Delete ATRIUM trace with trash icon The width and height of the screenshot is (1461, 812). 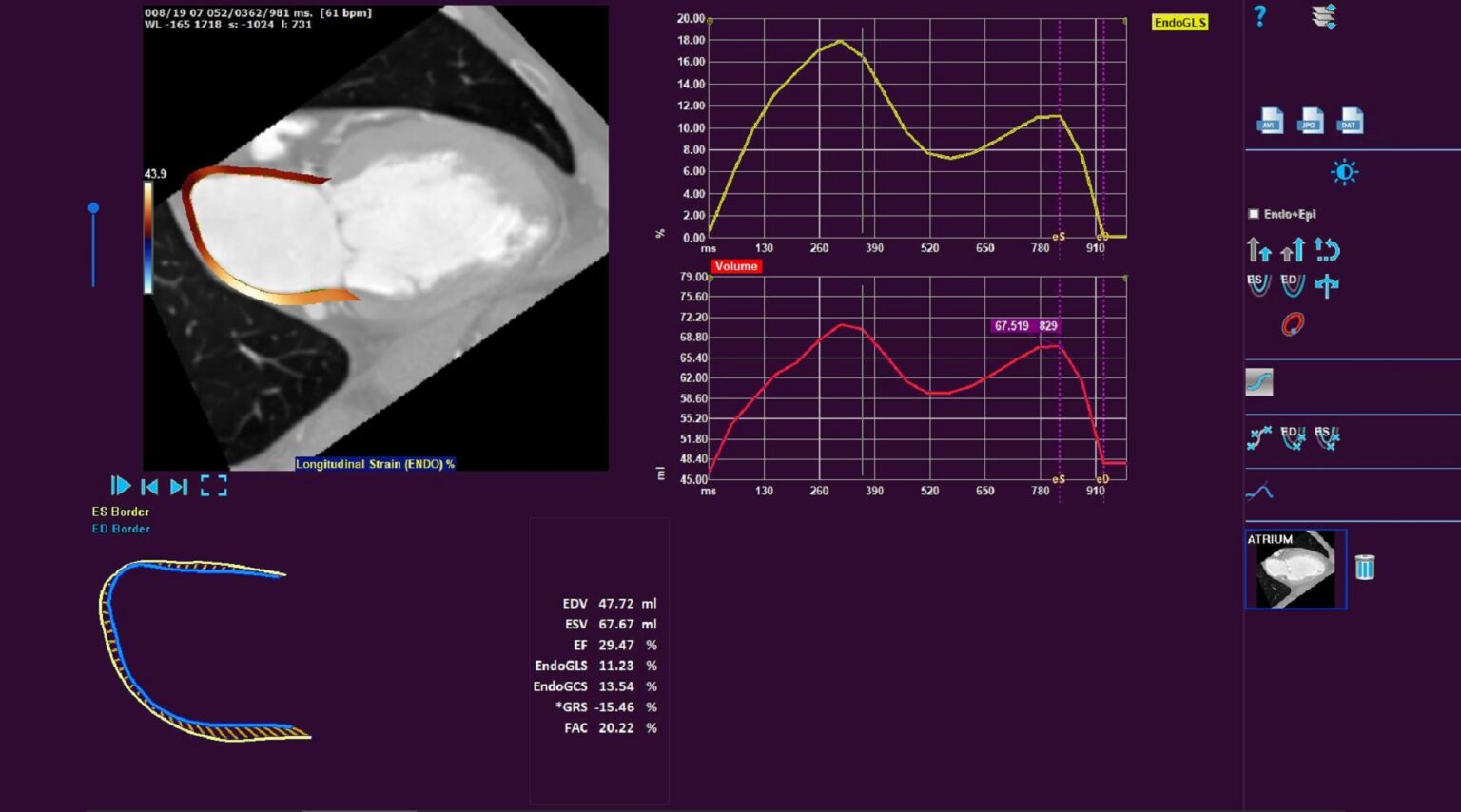click(1364, 568)
